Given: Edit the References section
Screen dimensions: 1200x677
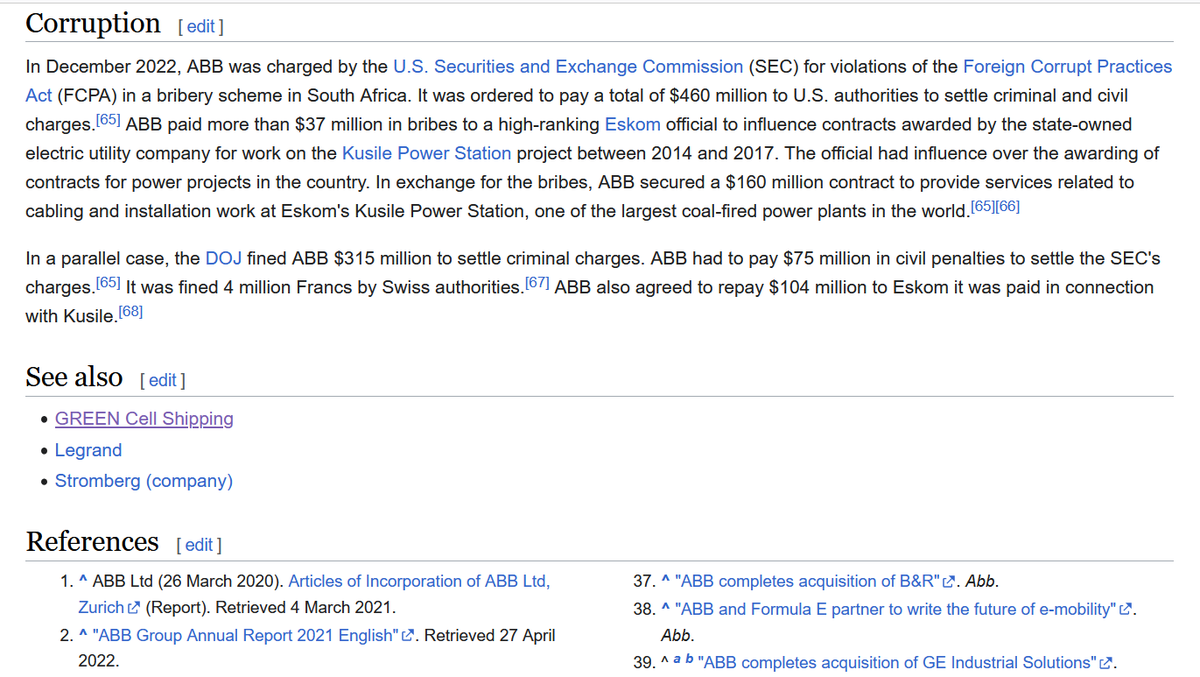Looking at the screenshot, I should [x=199, y=545].
